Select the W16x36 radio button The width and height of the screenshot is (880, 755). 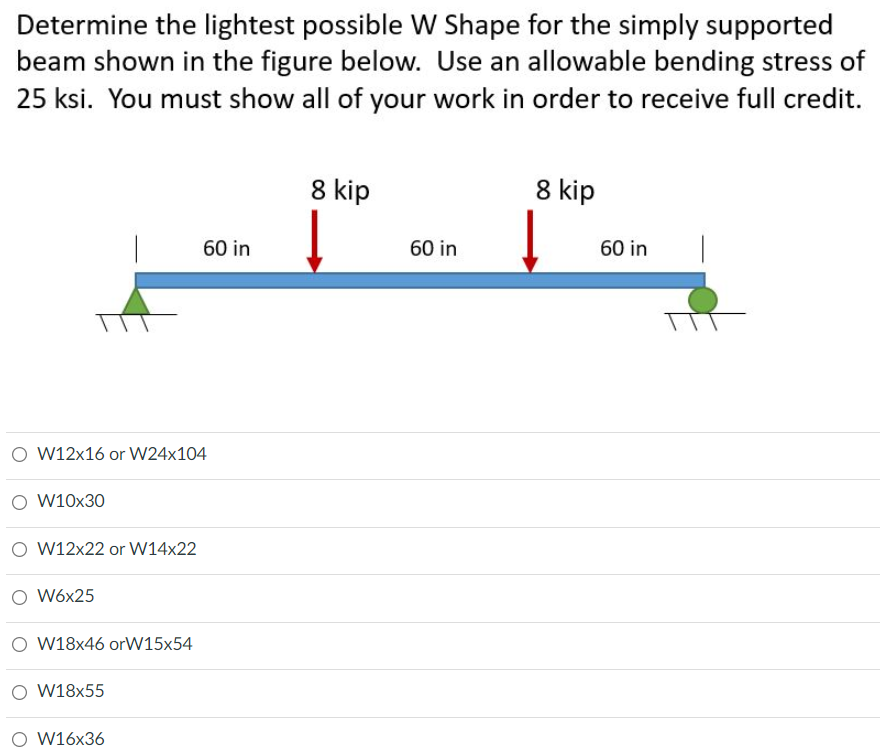pos(20,739)
